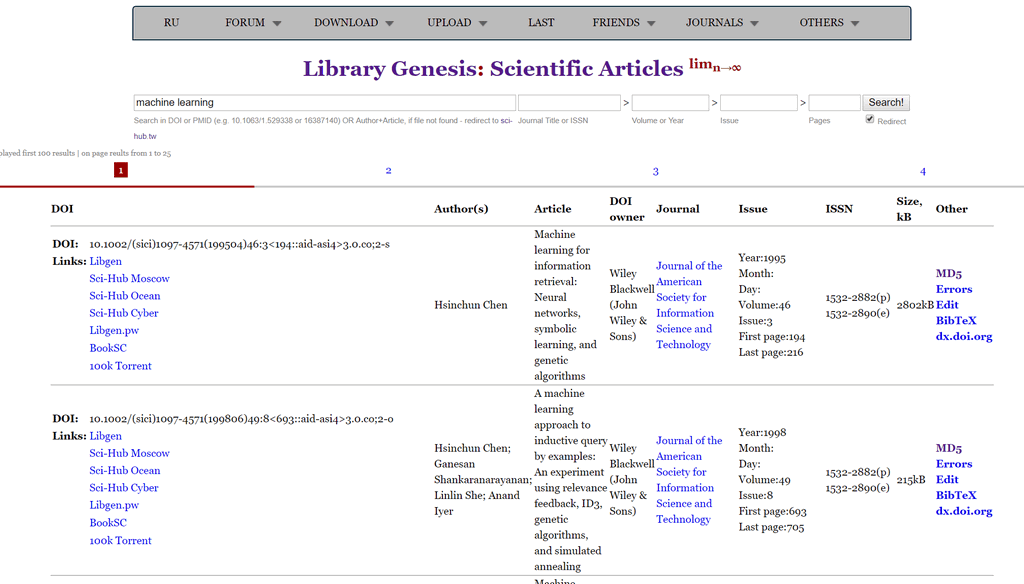This screenshot has width=1024, height=584.
Task: Toggle the Redirect checkbox
Action: click(x=870, y=119)
